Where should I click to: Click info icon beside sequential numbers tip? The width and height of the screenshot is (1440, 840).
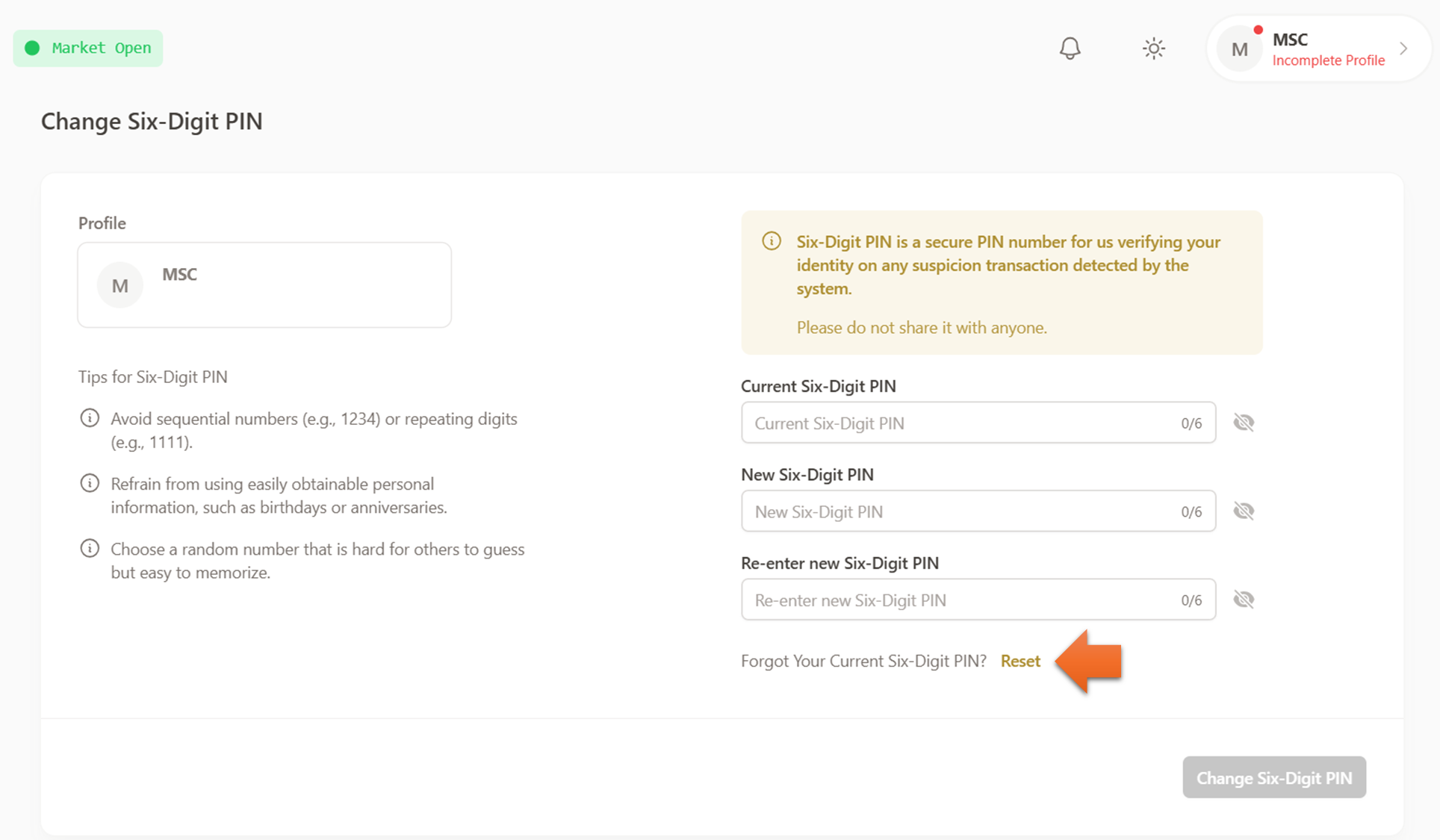pyautogui.click(x=90, y=418)
